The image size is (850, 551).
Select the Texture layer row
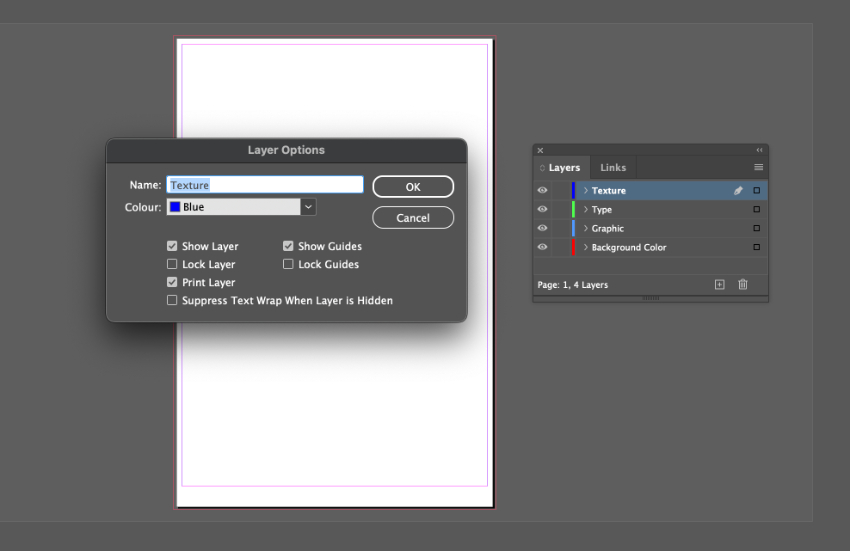pyautogui.click(x=651, y=190)
